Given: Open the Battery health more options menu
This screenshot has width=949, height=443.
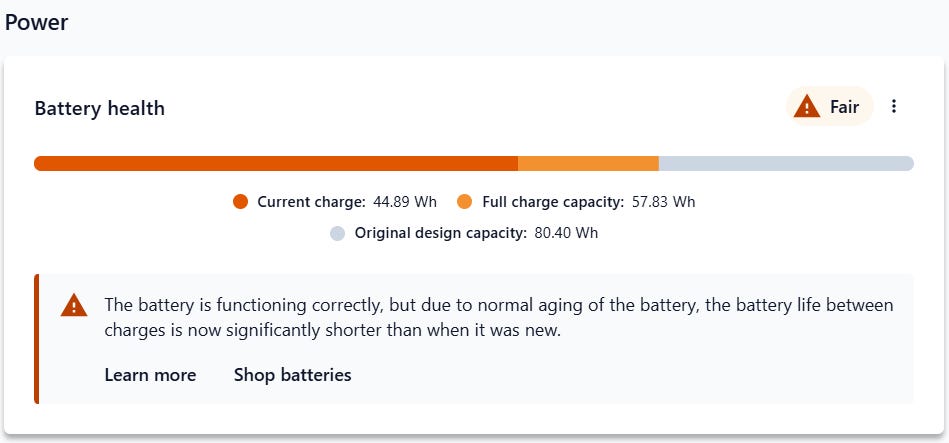Looking at the screenshot, I should pos(894,107).
